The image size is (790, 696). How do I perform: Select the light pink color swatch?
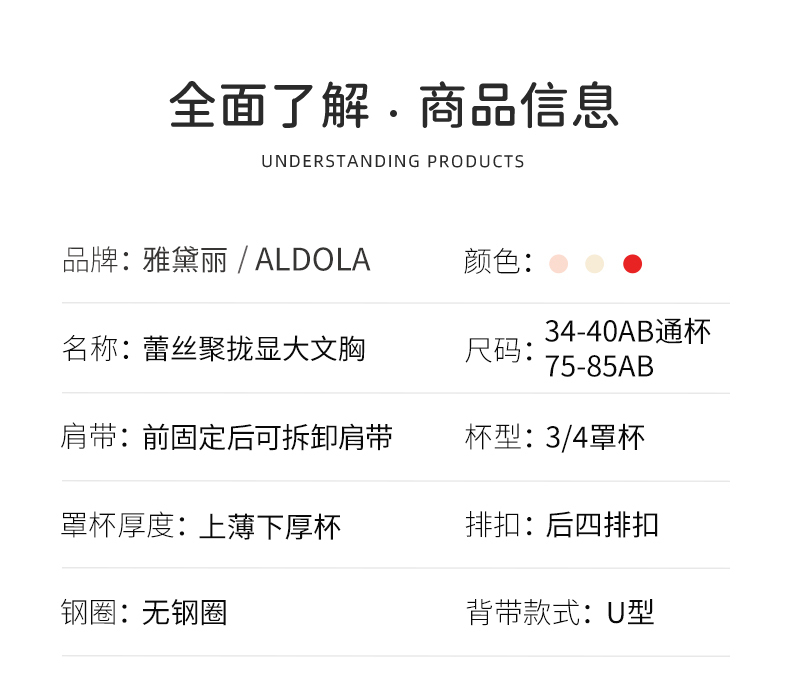pos(558,264)
